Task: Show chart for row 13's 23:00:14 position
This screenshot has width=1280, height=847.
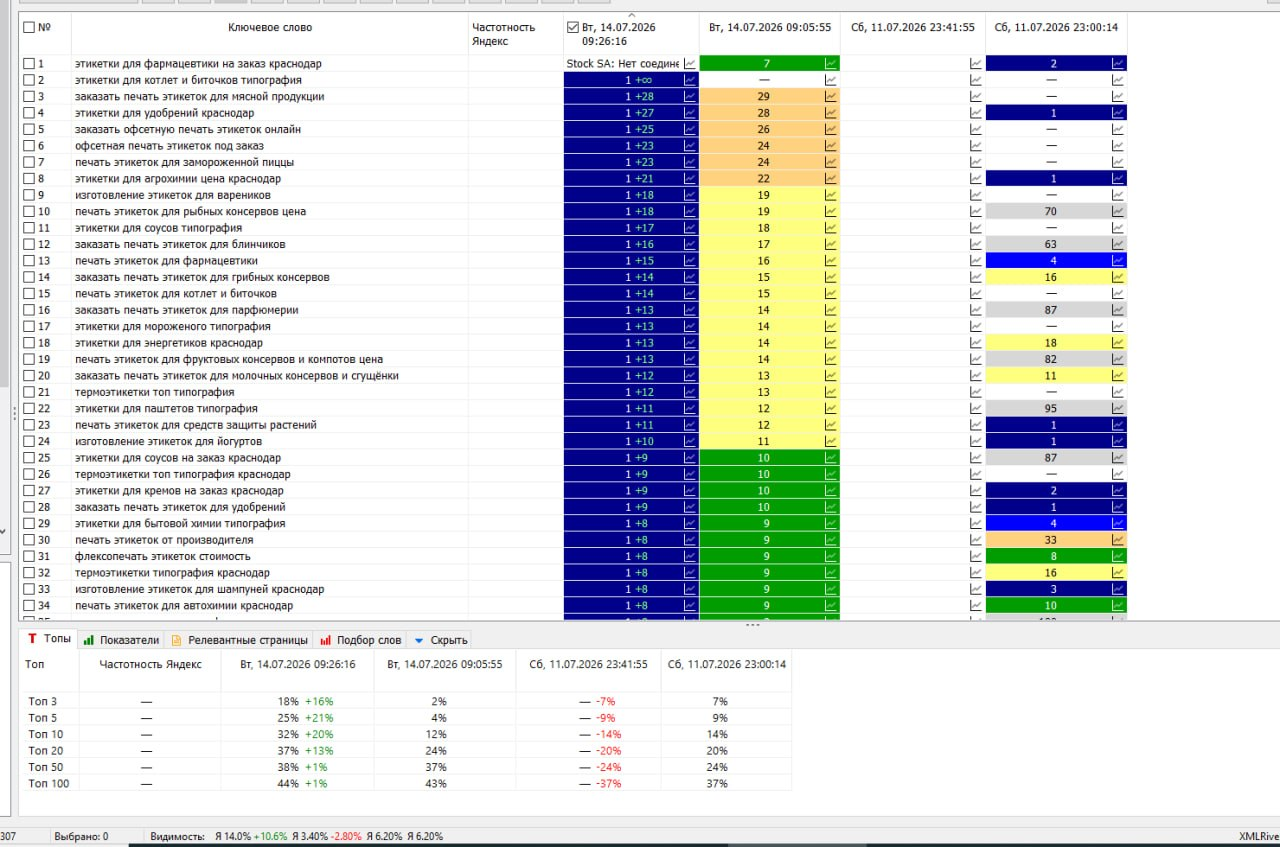Action: pos(1118,260)
